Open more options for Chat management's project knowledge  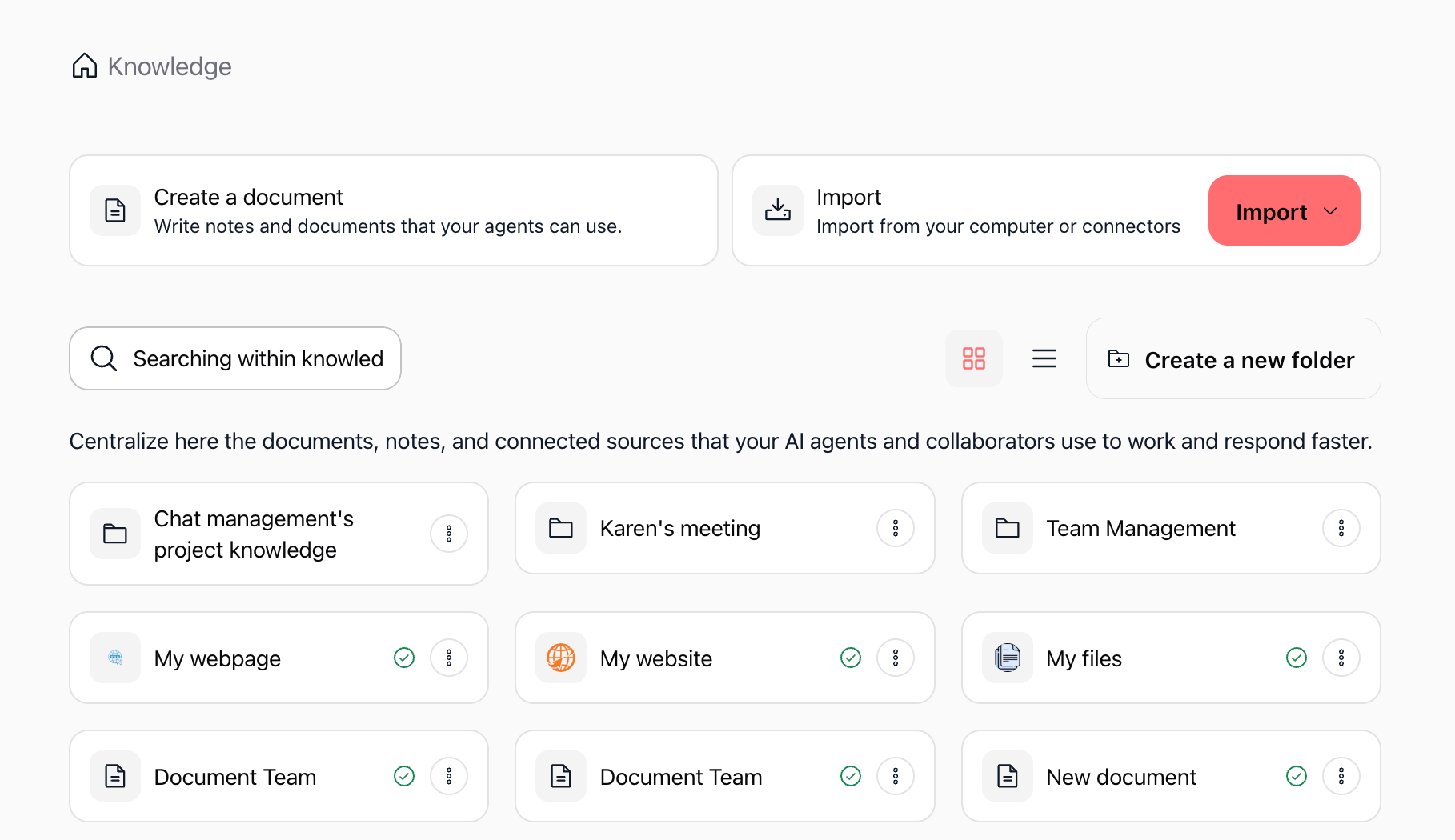pyautogui.click(x=449, y=534)
